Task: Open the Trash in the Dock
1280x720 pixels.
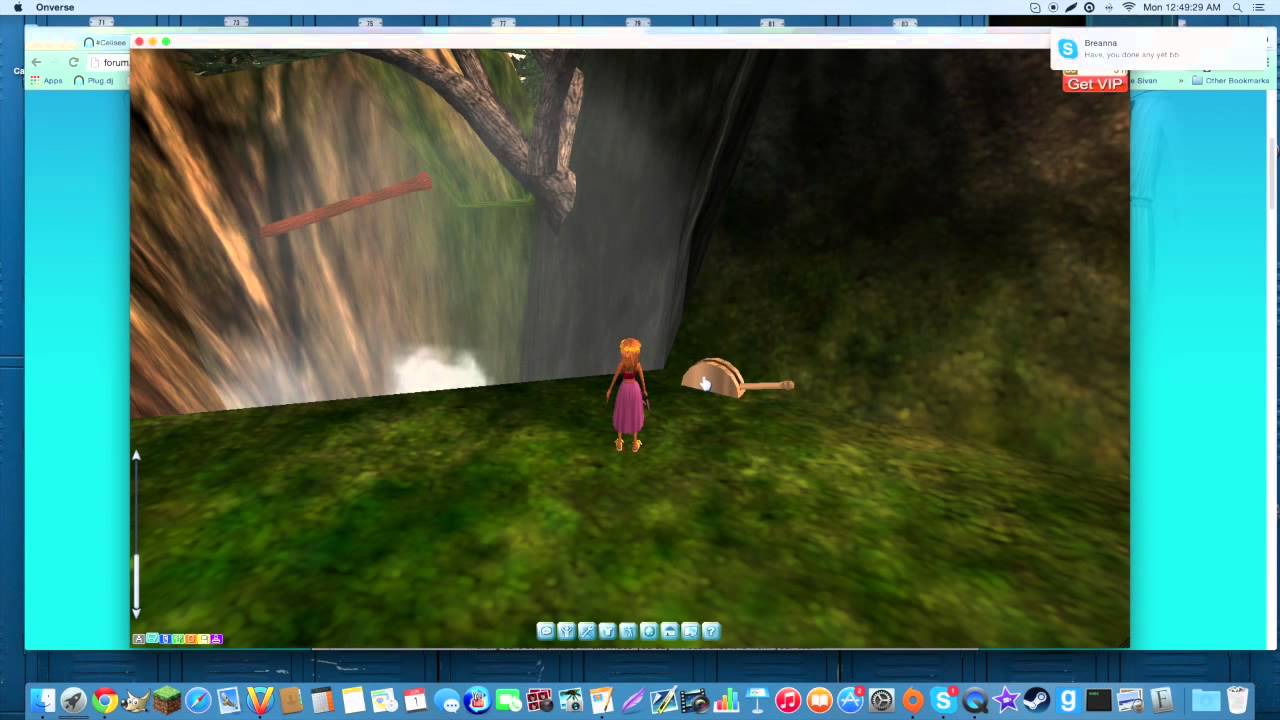Action: [x=1237, y=701]
